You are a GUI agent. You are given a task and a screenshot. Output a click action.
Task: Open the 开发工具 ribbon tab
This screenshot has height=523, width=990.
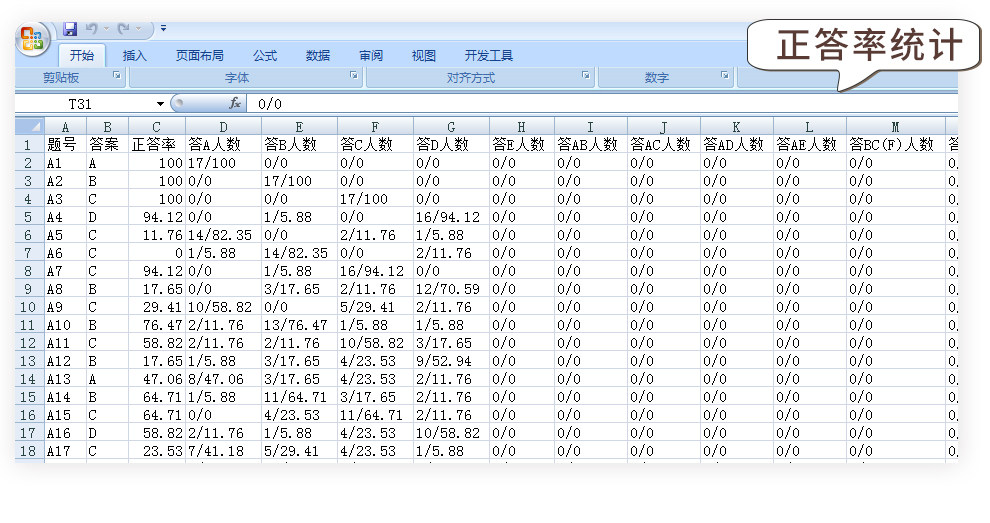click(x=489, y=56)
